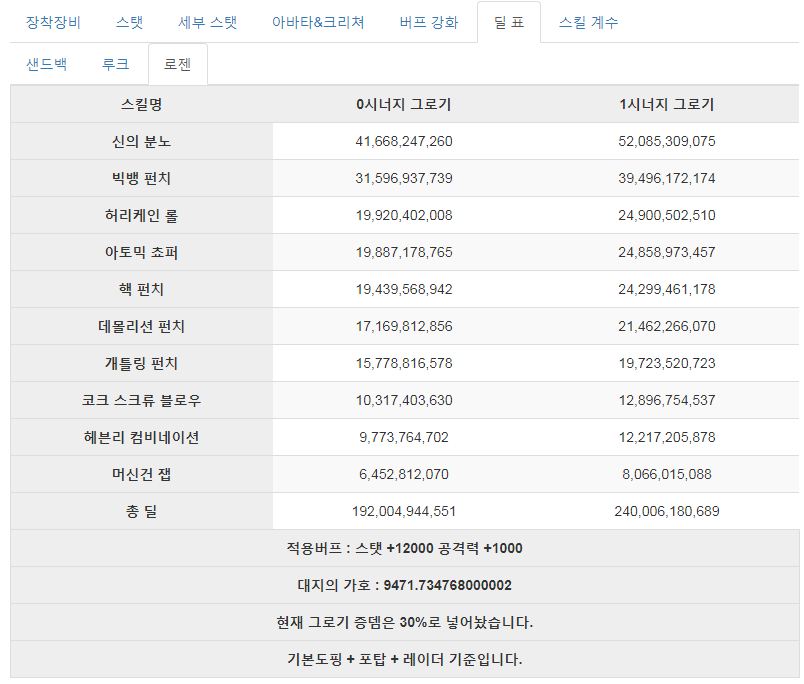Click the 0시너지 그로기 column header
Image resolution: width=804 pixels, height=684 pixels.
pos(404,104)
